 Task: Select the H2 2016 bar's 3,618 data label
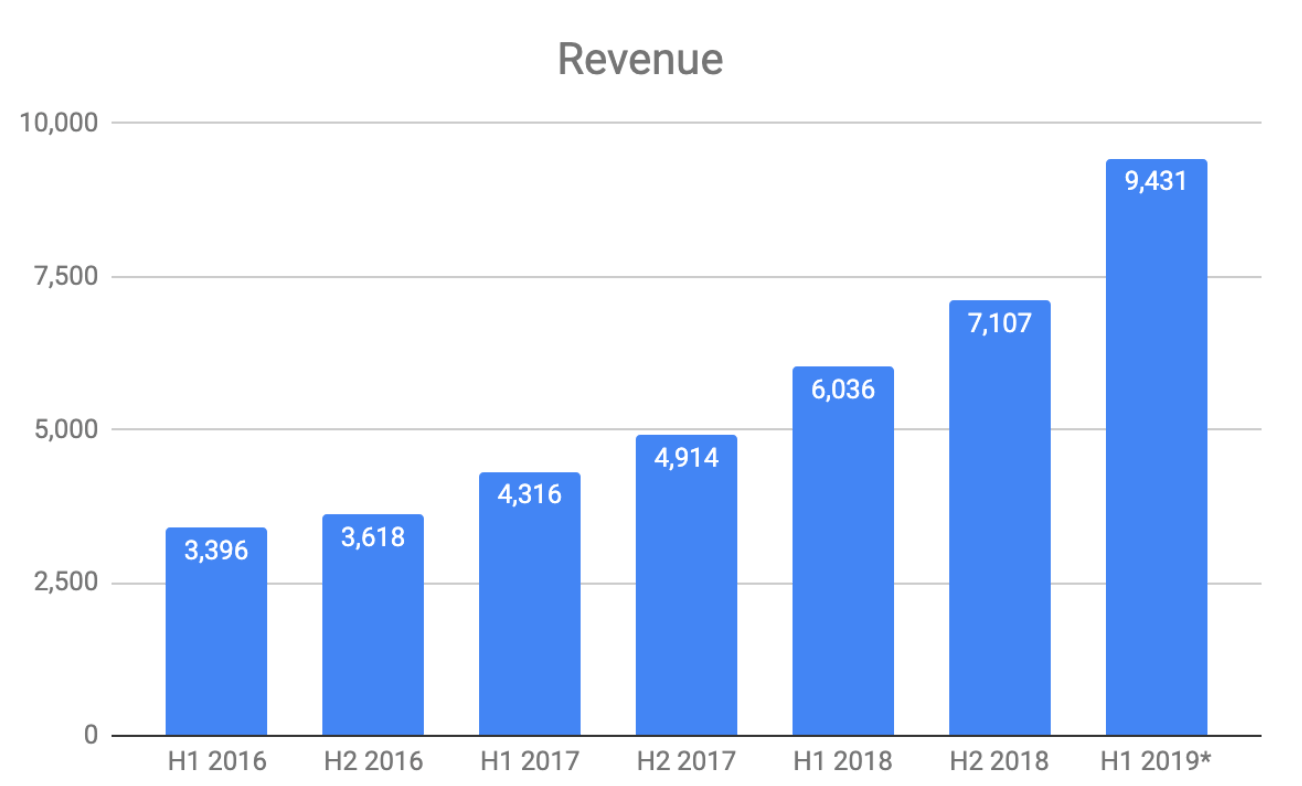point(373,537)
